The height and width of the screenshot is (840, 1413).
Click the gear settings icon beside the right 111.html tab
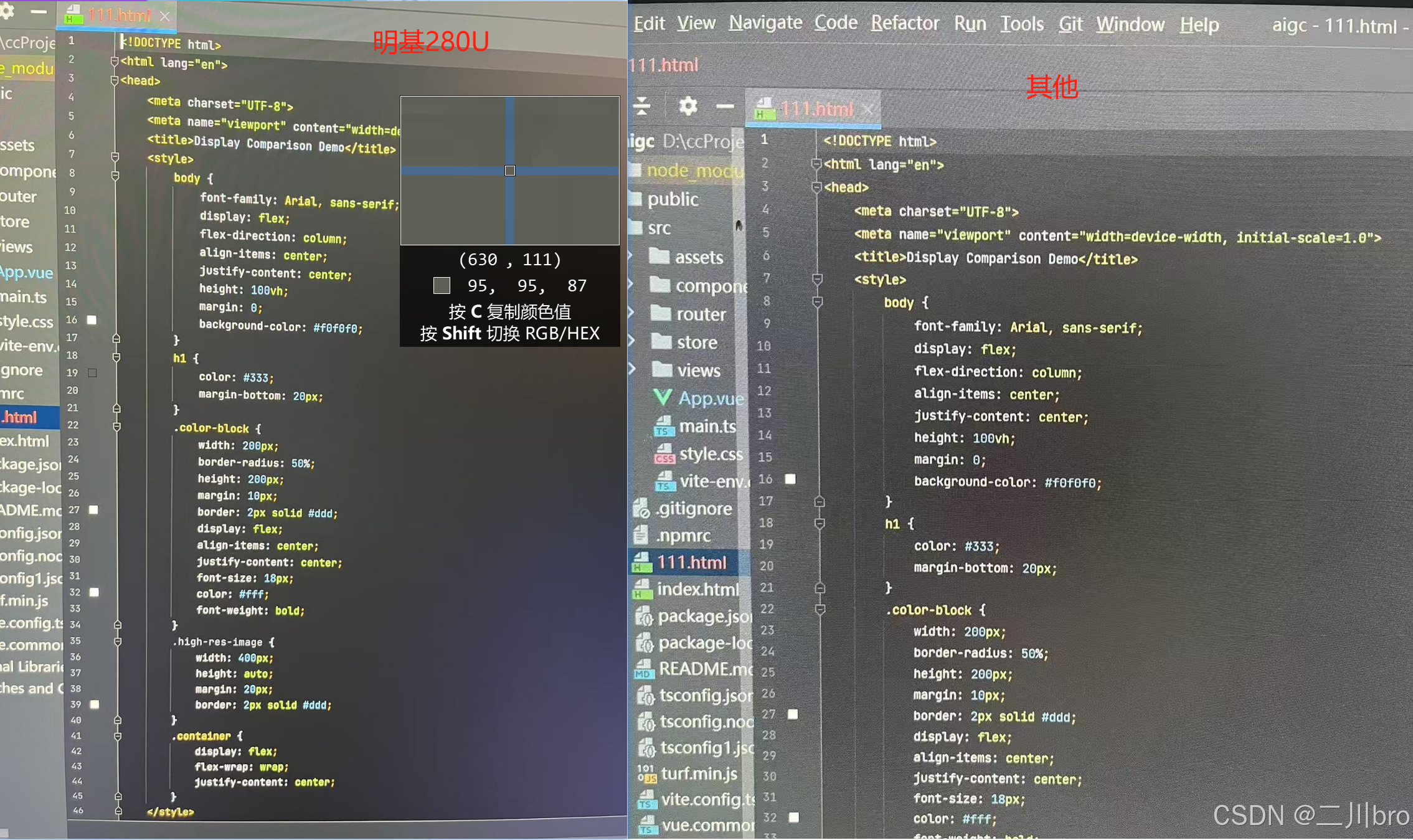click(688, 106)
